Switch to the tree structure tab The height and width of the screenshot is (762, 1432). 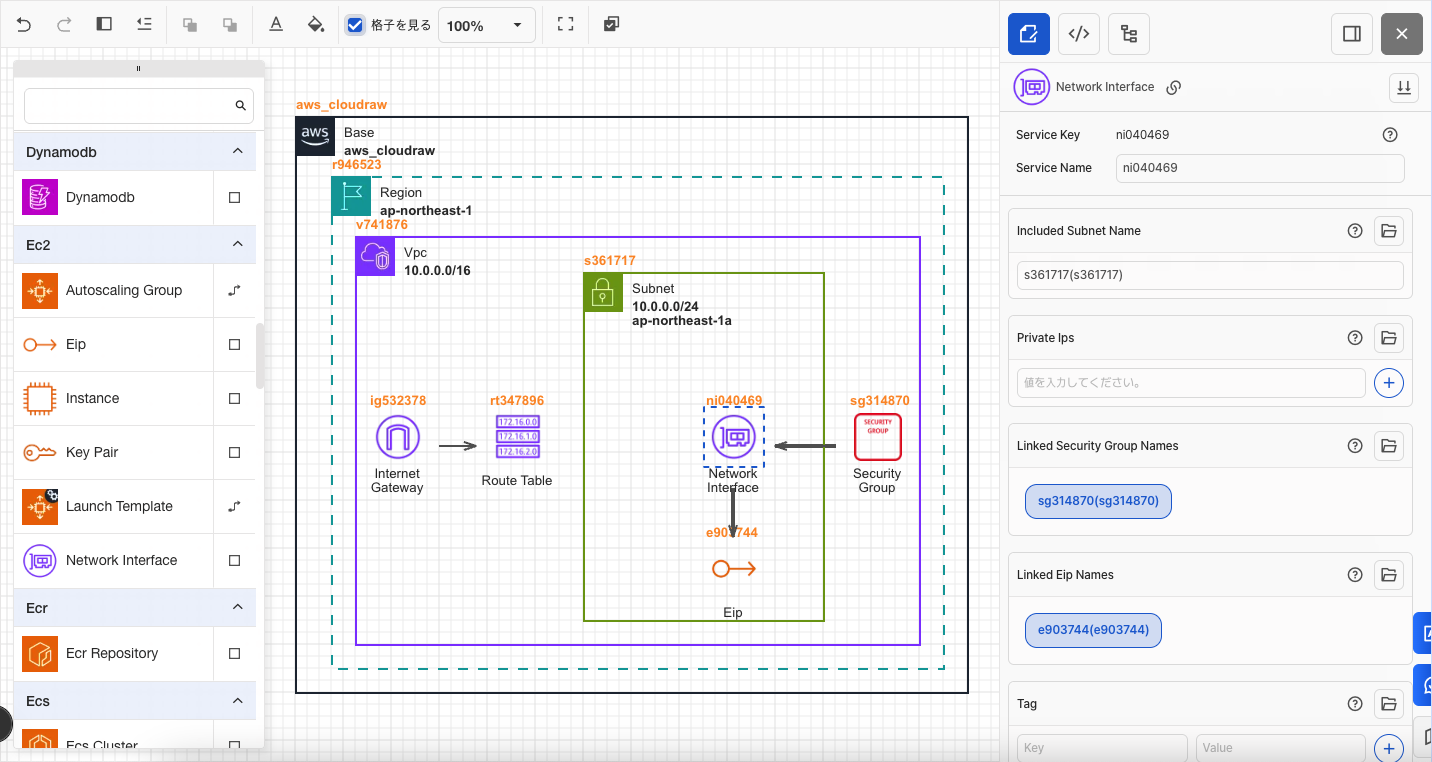point(1129,34)
